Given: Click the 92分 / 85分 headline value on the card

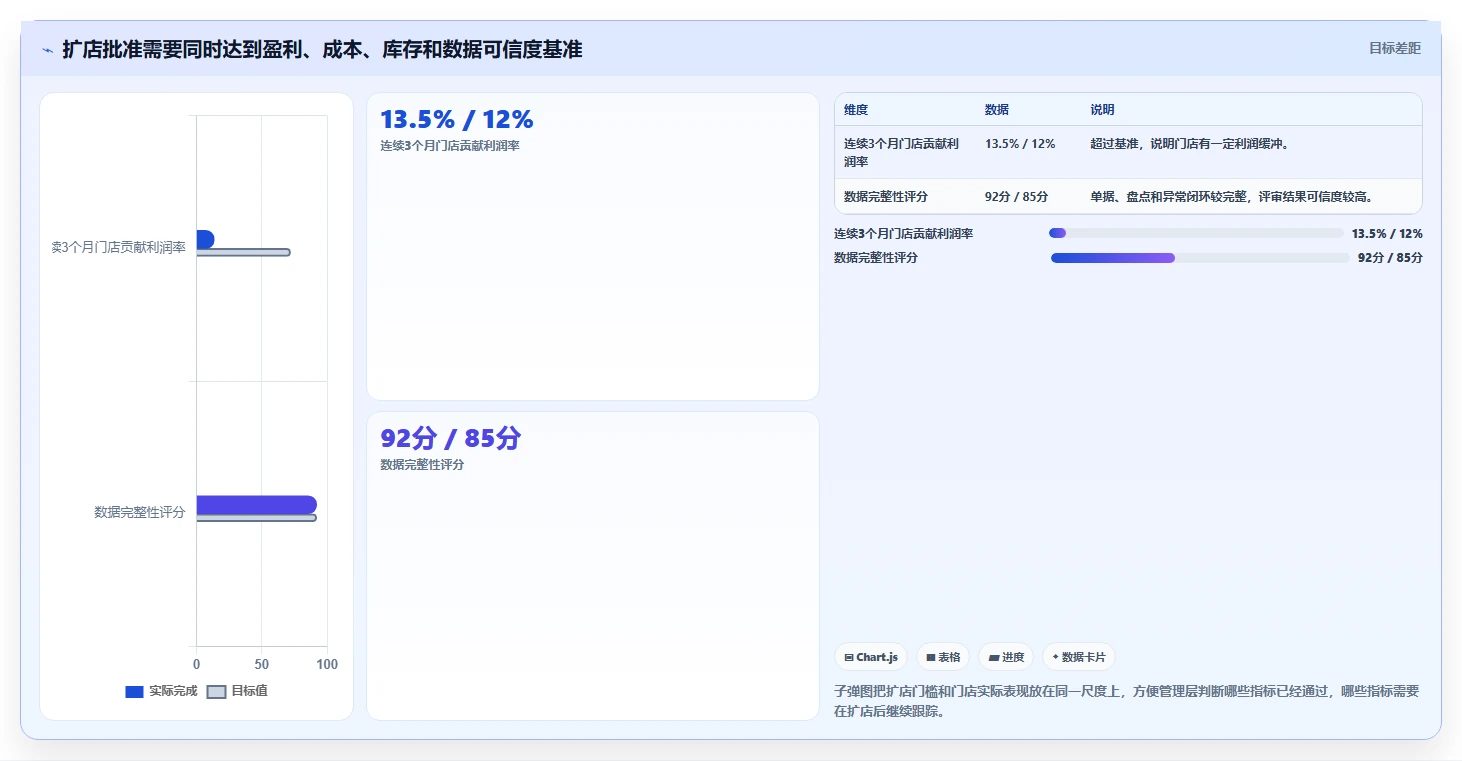Looking at the screenshot, I should pyautogui.click(x=451, y=439).
